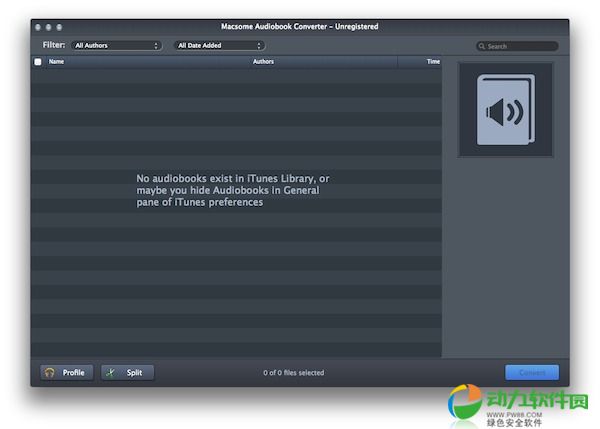
Task: Sort list by Authors column header
Action: point(263,62)
